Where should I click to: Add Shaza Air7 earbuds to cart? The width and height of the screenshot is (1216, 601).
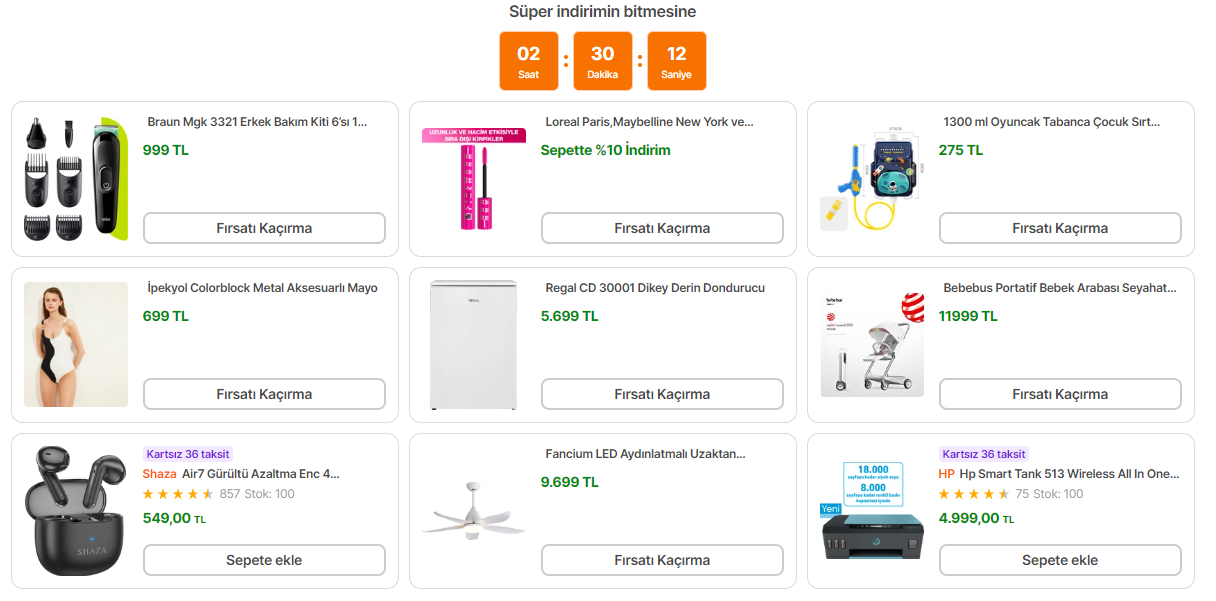pos(264,560)
